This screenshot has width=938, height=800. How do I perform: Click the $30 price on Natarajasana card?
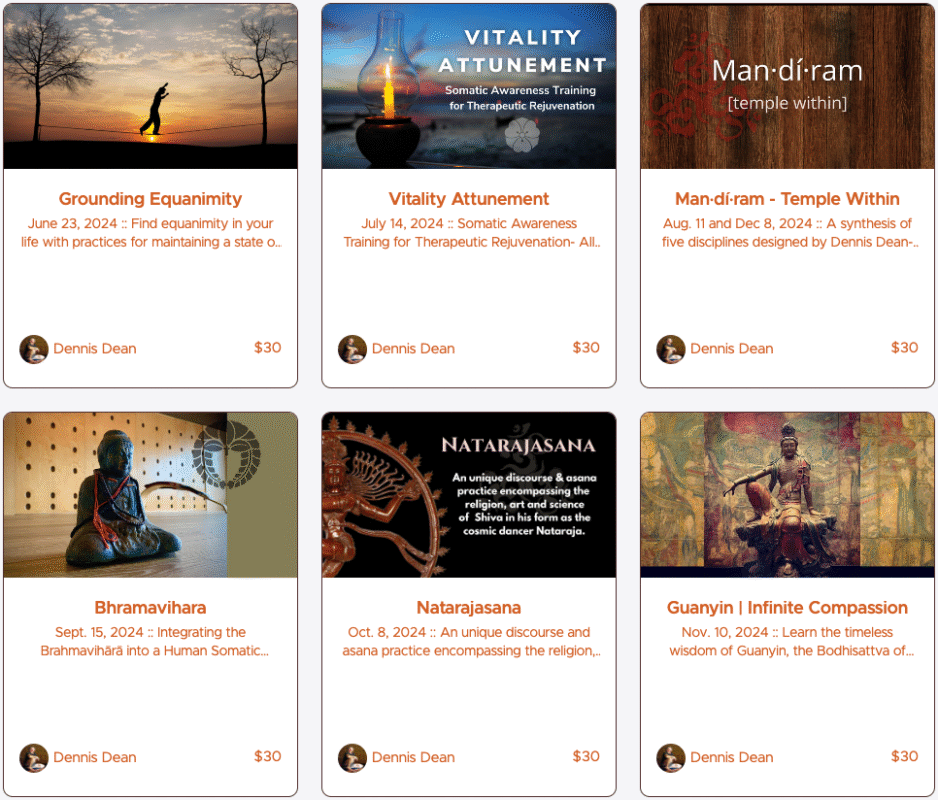coord(586,756)
